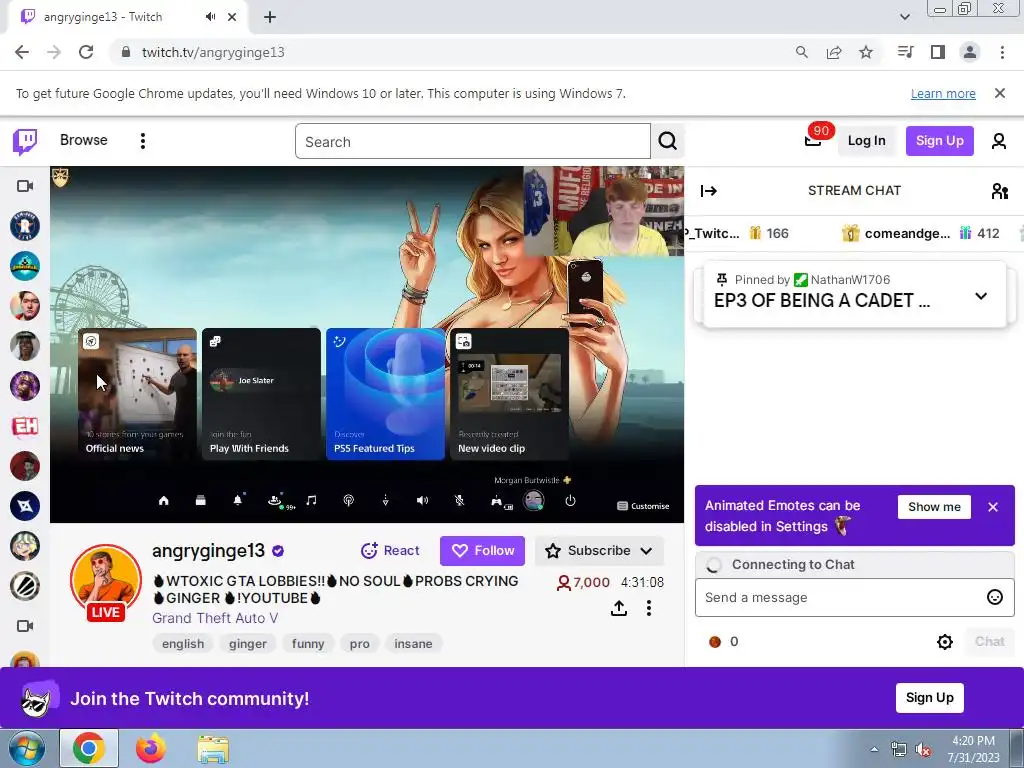Viewport: 1024px width, 768px height.
Task: Toggle Chrome side panel icon
Action: (x=938, y=52)
